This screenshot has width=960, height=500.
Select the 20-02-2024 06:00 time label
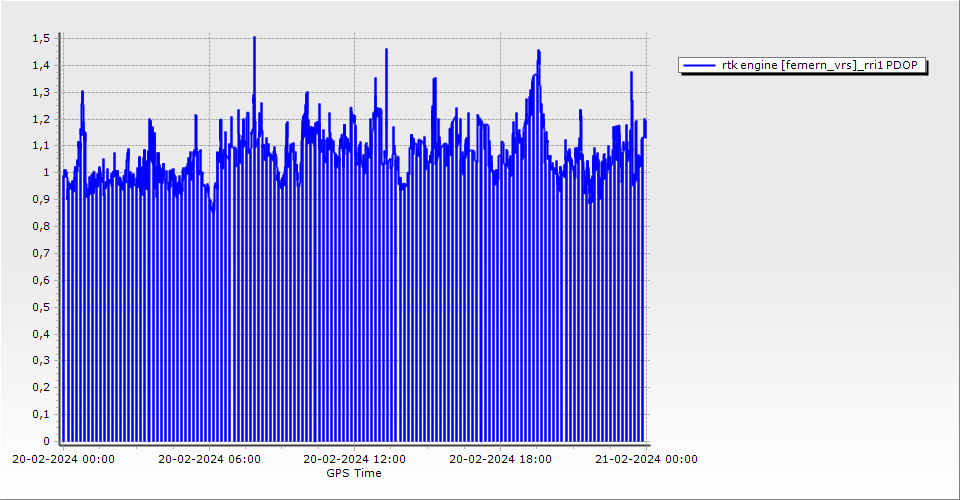[210, 460]
